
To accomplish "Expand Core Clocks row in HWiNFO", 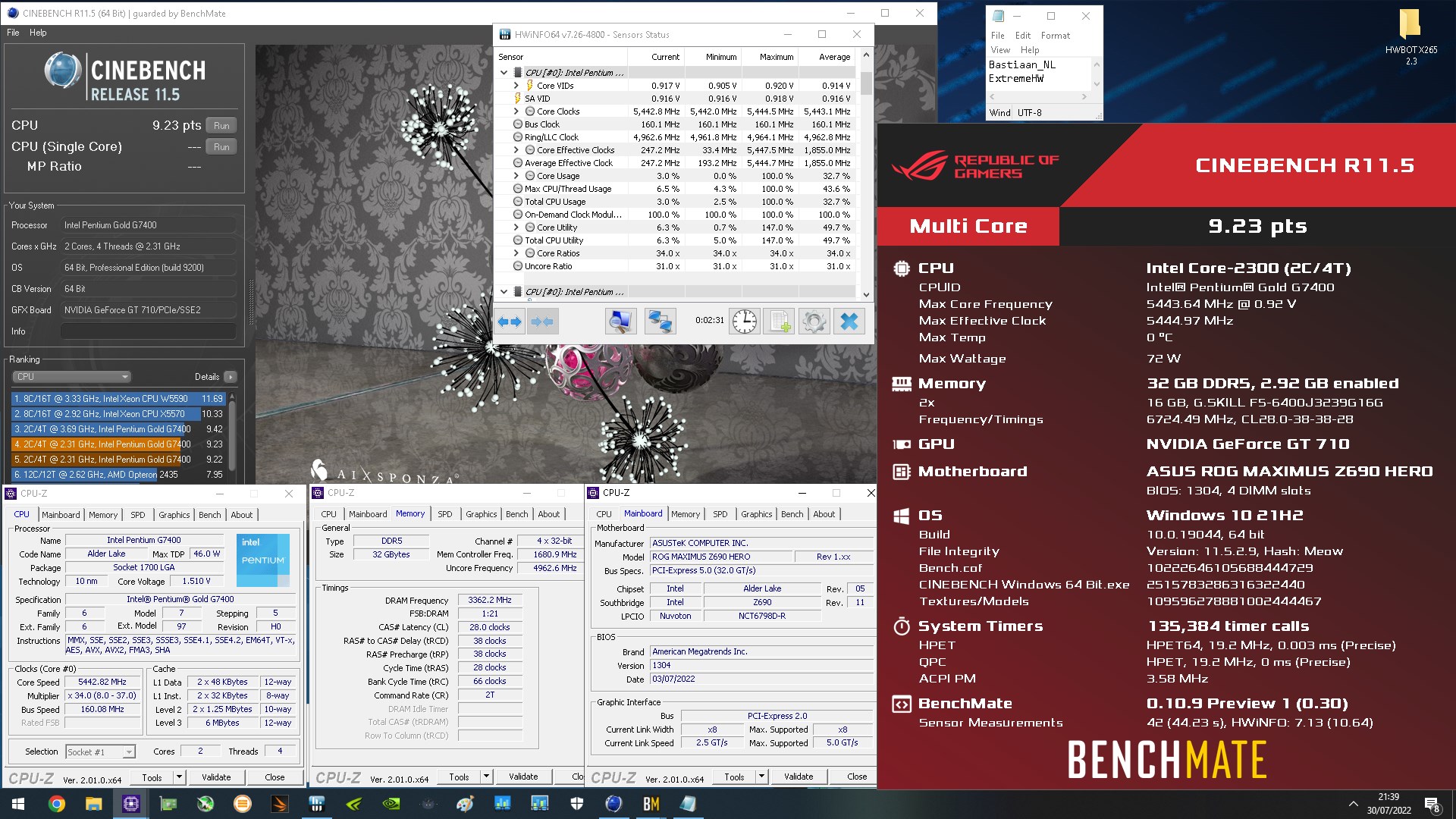I will point(516,111).
